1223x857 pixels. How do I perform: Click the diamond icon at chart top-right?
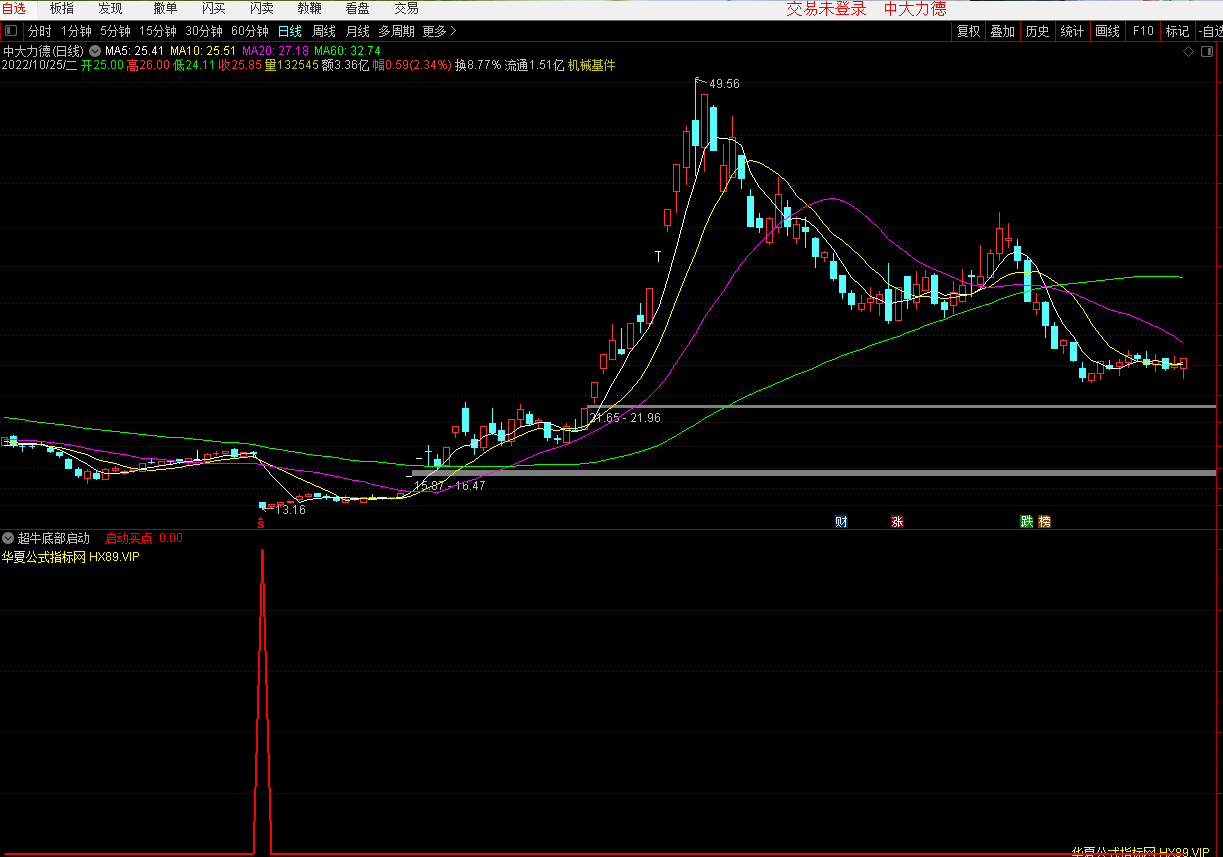[1187, 51]
